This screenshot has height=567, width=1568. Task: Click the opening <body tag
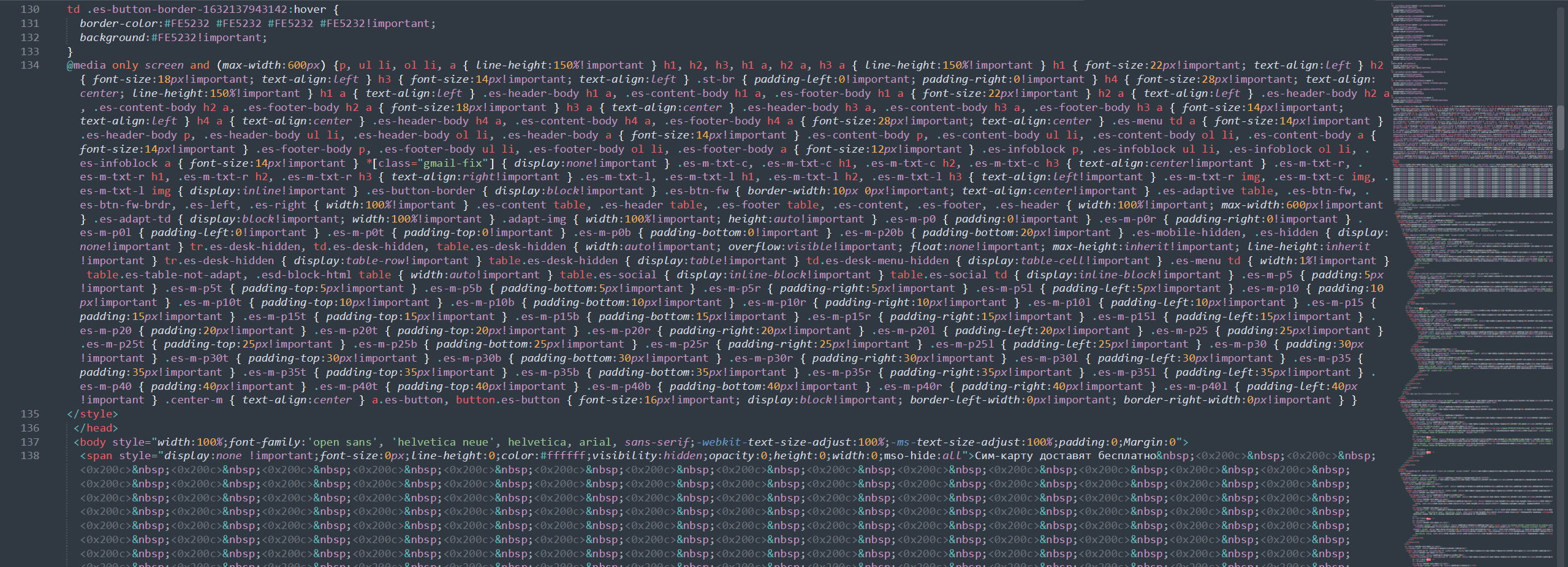point(89,442)
